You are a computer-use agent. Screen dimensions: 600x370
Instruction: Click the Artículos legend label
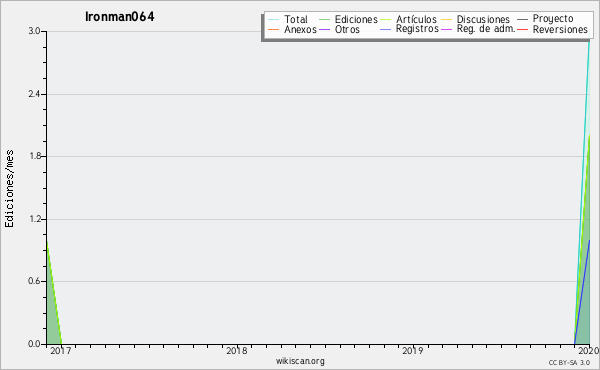[416, 19]
